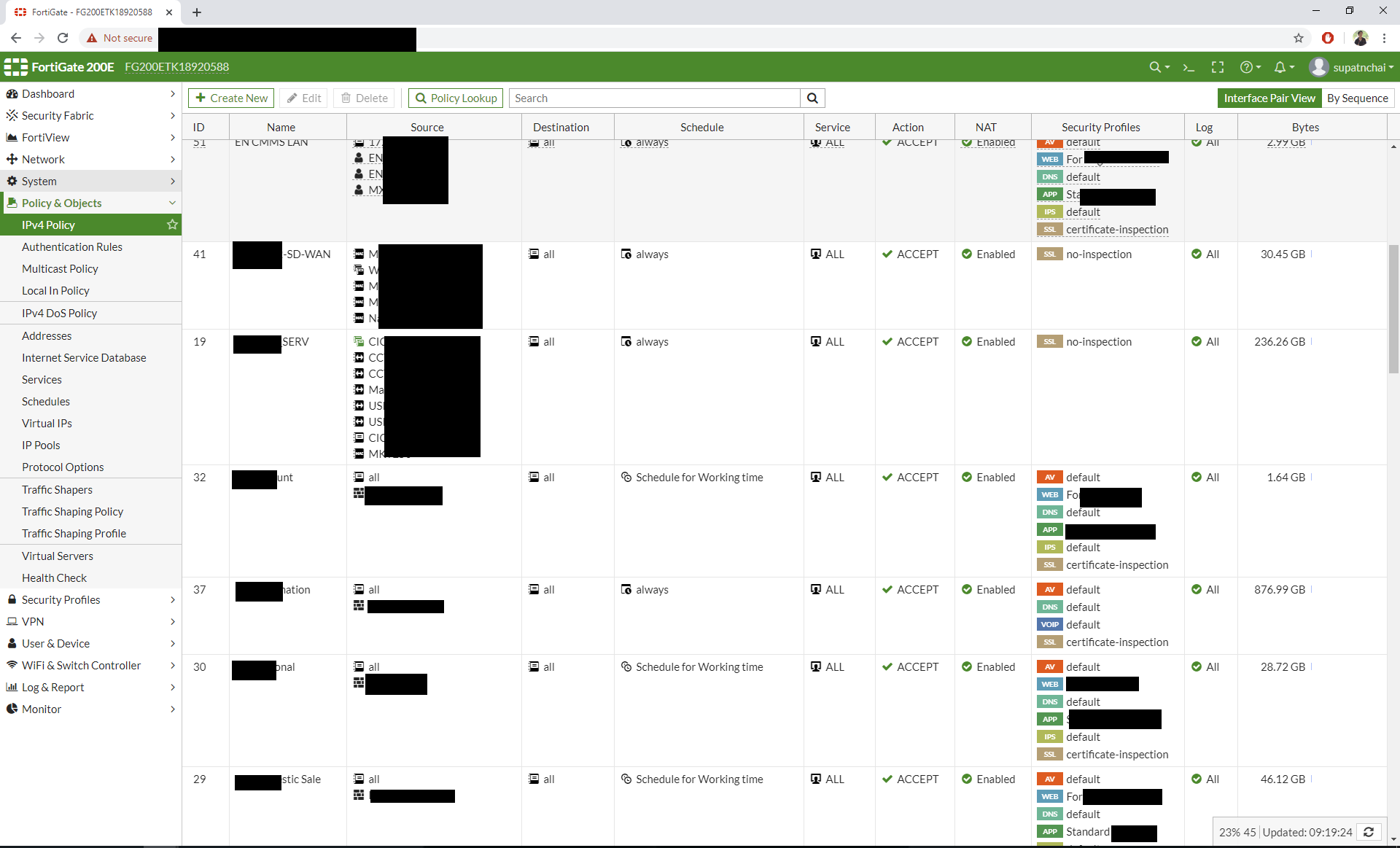Image resolution: width=1400 pixels, height=848 pixels.
Task: Open Policy Lookup
Action: tap(456, 98)
